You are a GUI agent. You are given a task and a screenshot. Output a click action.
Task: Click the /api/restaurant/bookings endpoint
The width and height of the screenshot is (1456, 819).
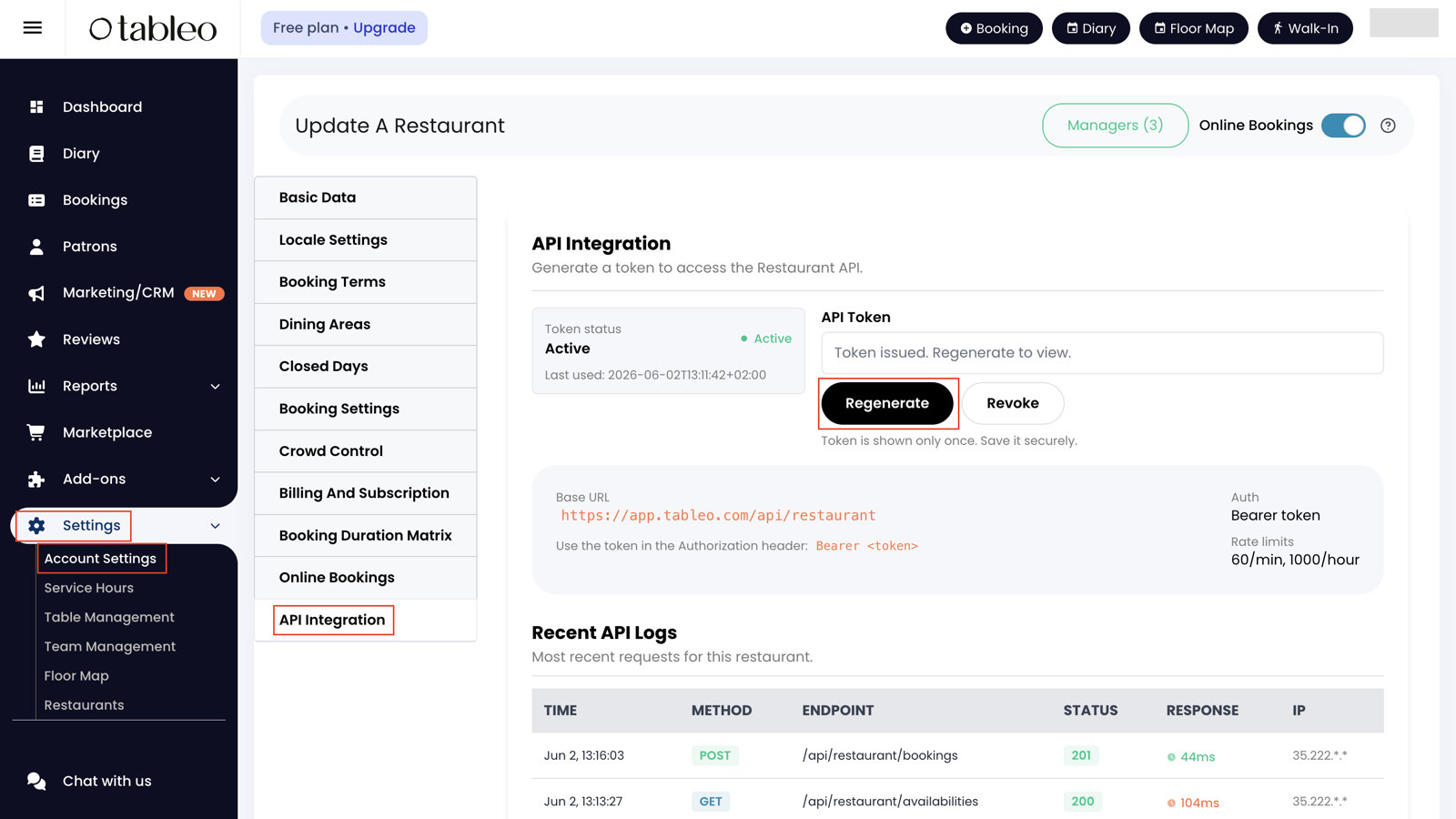[880, 755]
